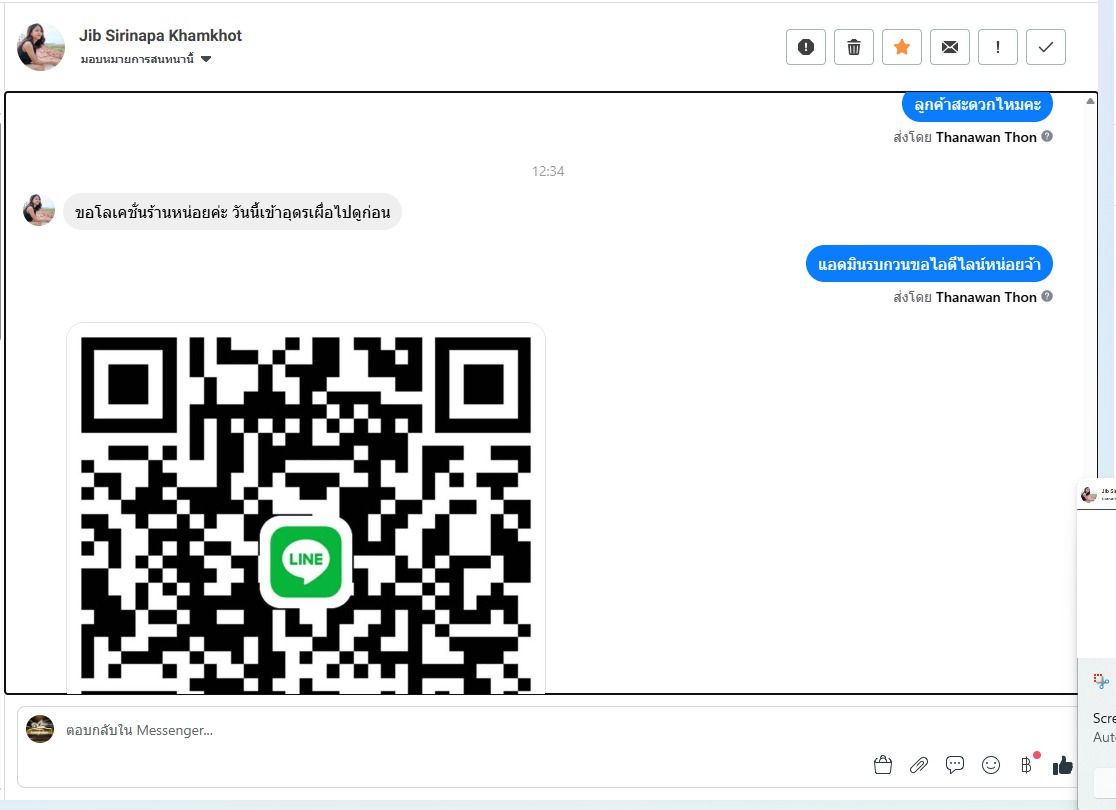
Task: Select the แอดมินรบกวนขอไอดีไลน์หน่อยจ้า message bubble
Action: point(930,264)
